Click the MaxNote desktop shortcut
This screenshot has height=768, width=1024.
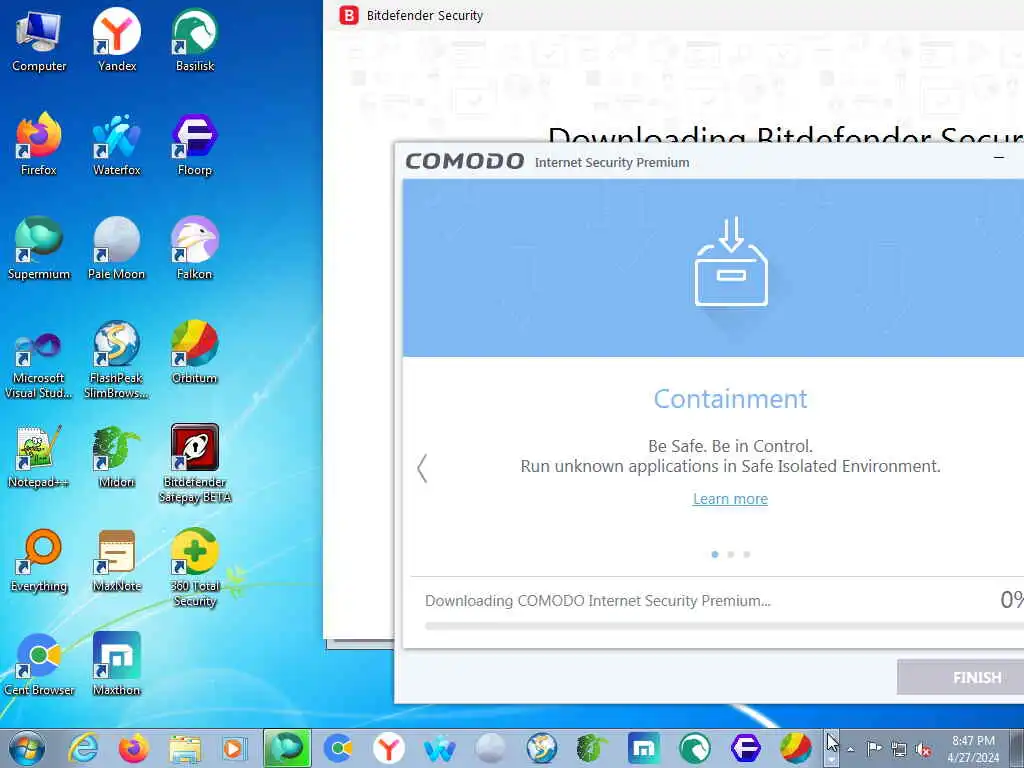117,560
